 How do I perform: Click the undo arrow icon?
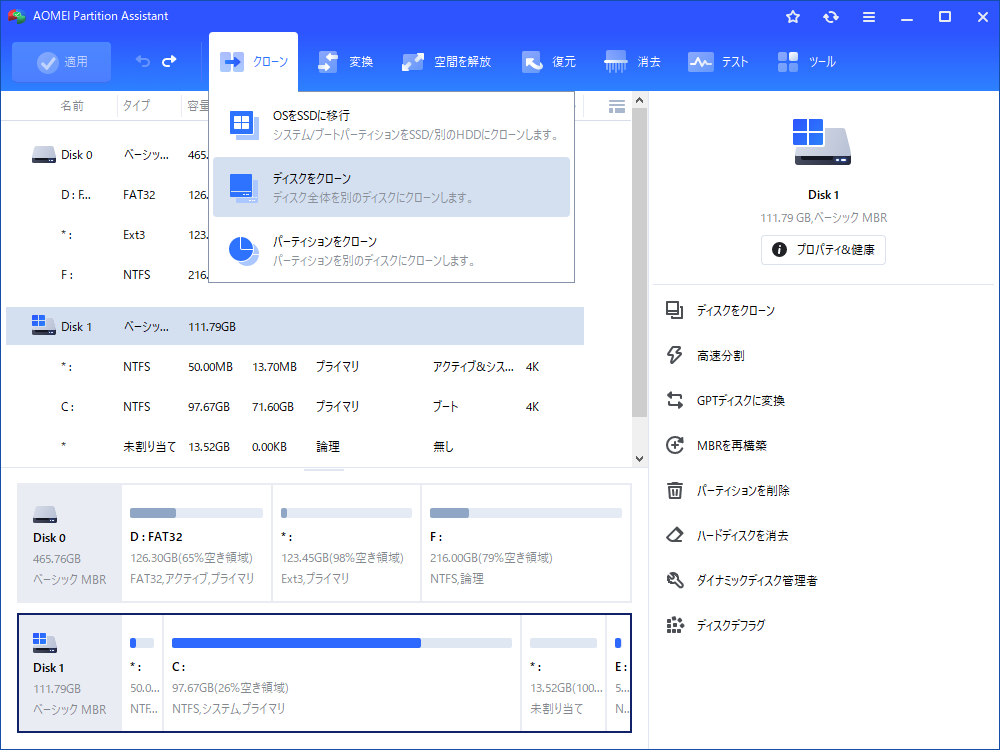pos(143,61)
